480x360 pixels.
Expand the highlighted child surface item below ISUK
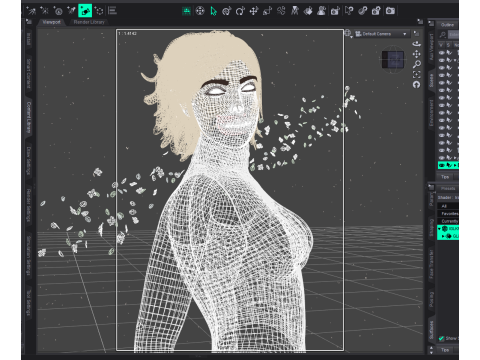point(443,236)
